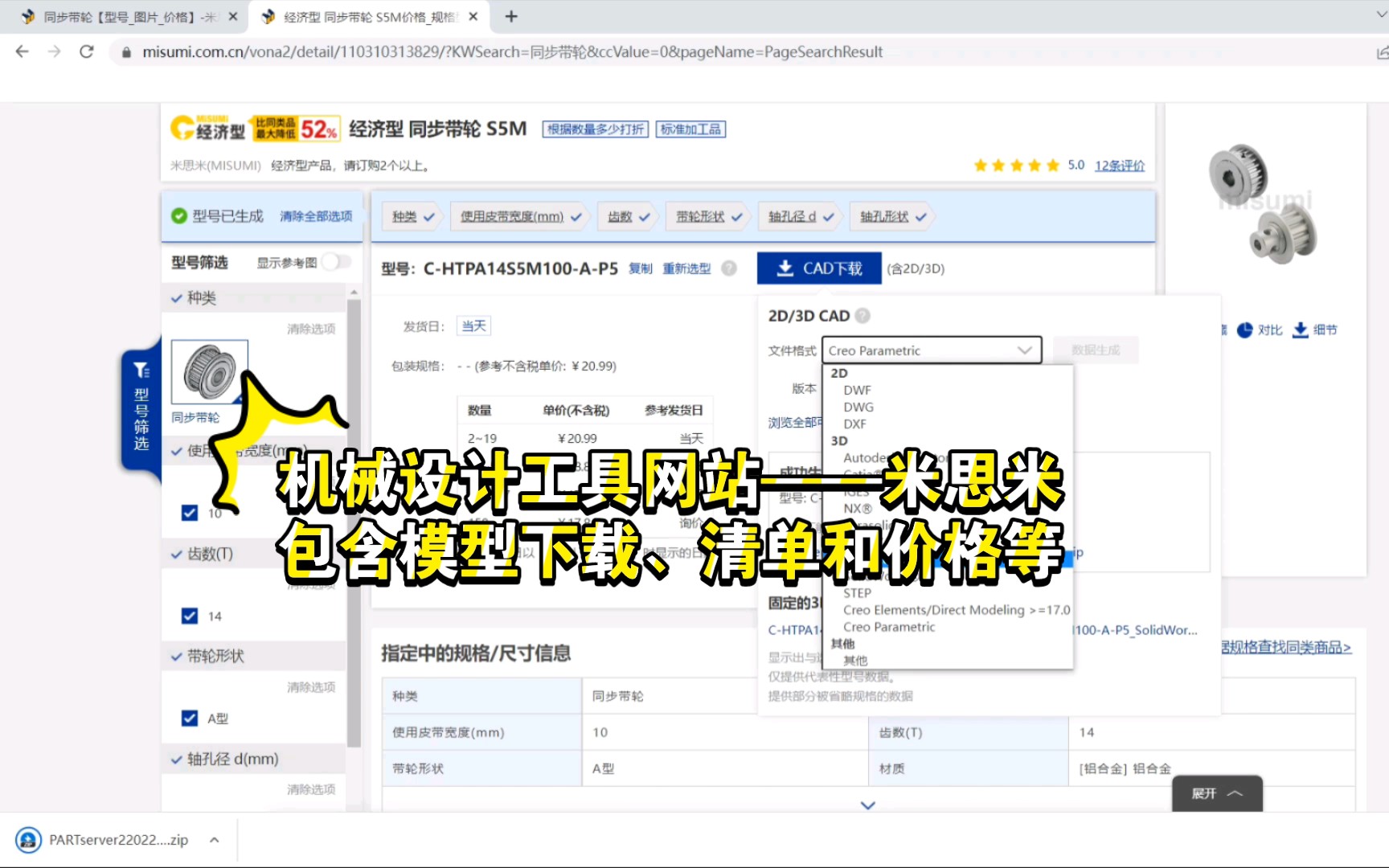This screenshot has width=1389, height=868.
Task: Choose 其他 option in format list
Action: (855, 661)
